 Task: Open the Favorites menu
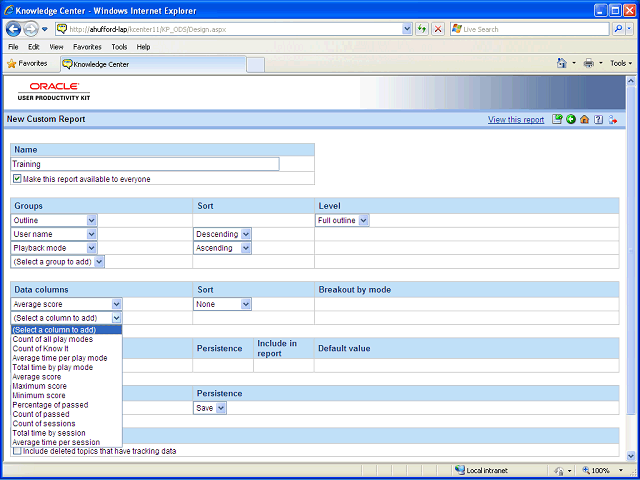(x=87, y=47)
